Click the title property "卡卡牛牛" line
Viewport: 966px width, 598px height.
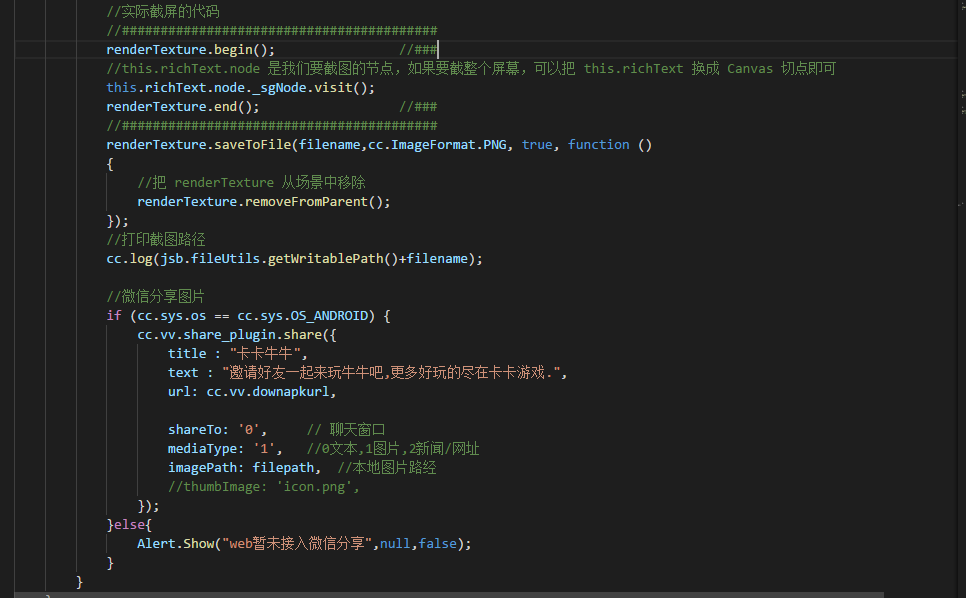point(237,354)
